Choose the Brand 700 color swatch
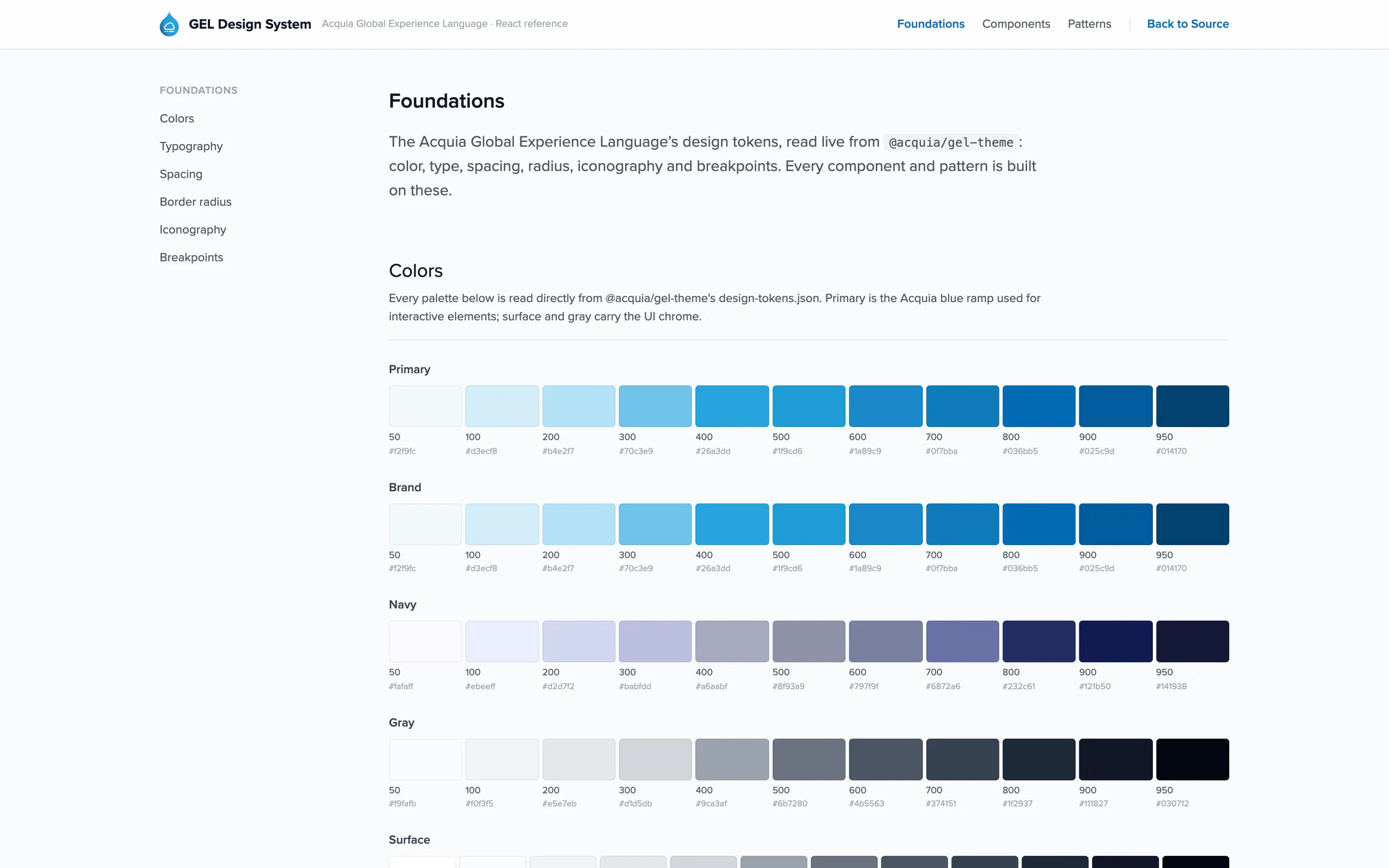Screen dimensions: 1389x868 click(x=962, y=524)
